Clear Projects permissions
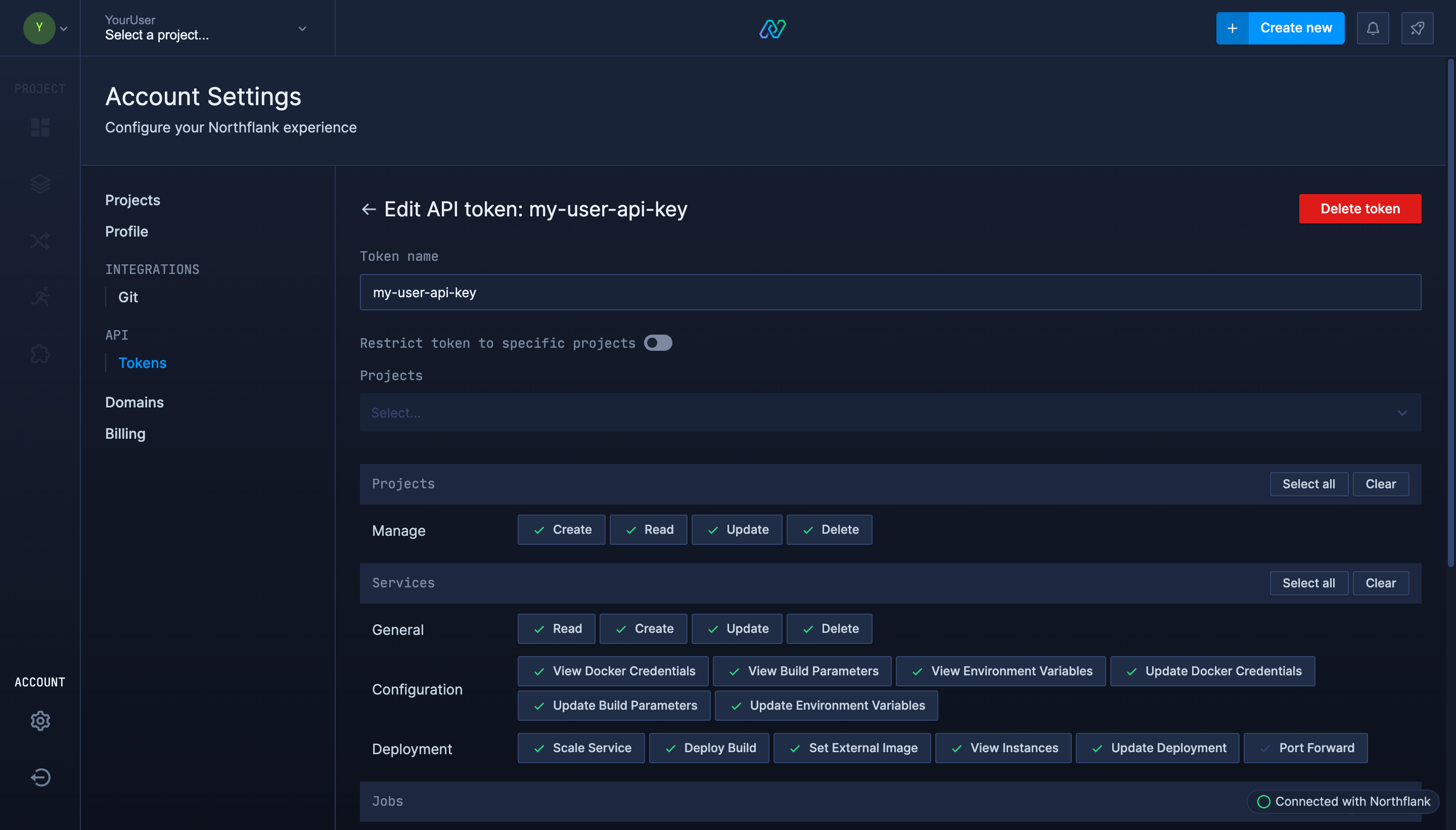The height and width of the screenshot is (830, 1456). [x=1380, y=484]
